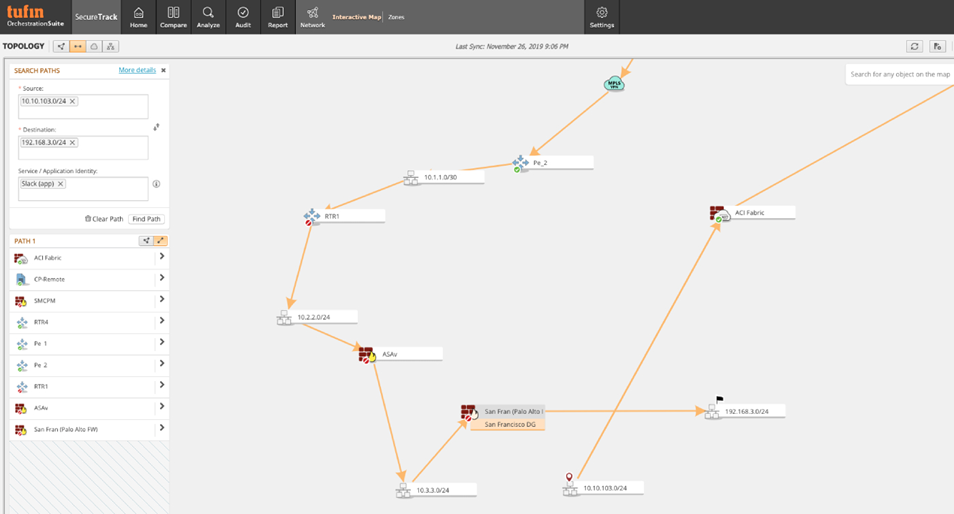954x514 pixels.
Task: Click the San Francisco DG label
Action: 510,425
